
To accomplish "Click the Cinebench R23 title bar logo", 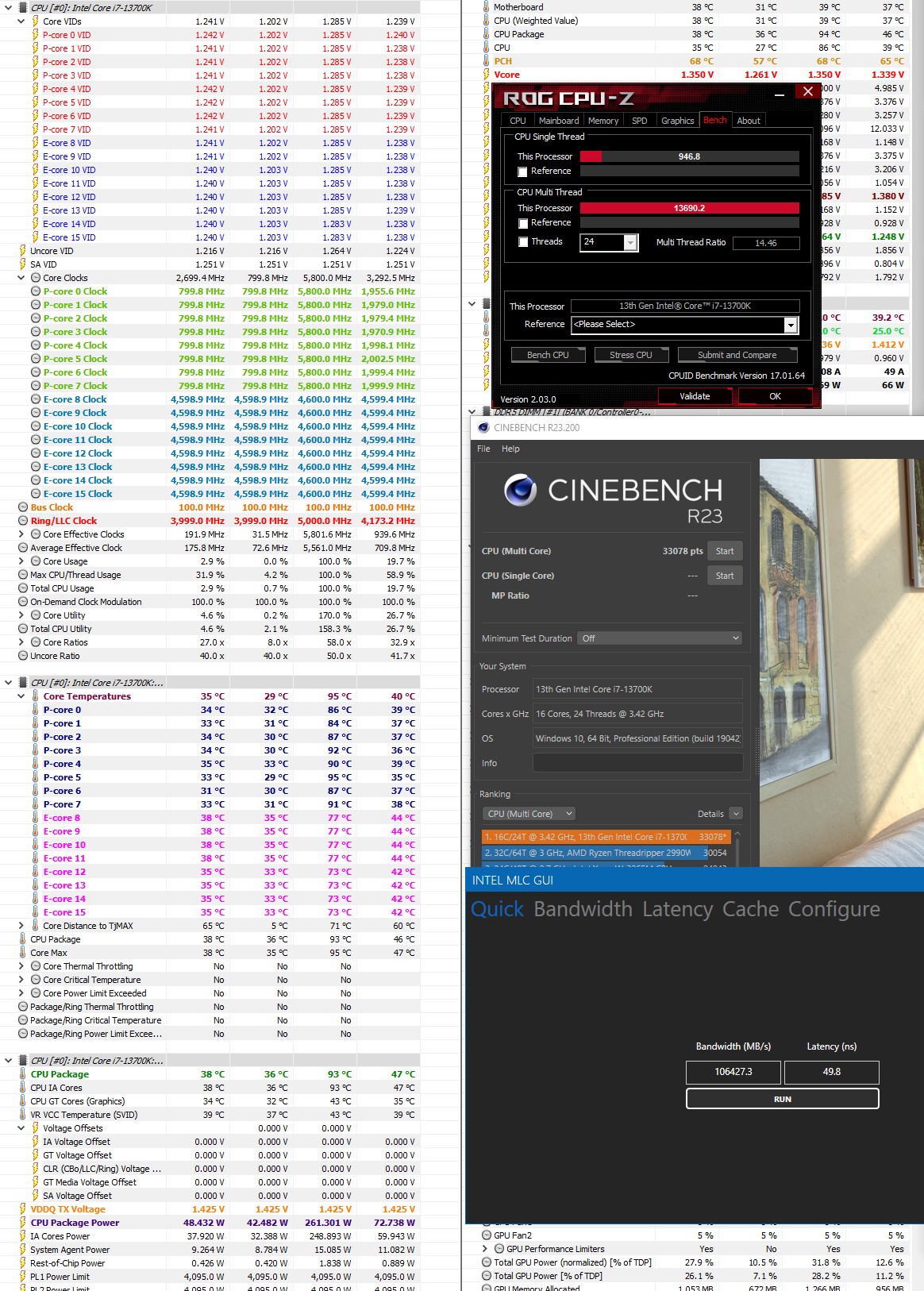I will [483, 427].
